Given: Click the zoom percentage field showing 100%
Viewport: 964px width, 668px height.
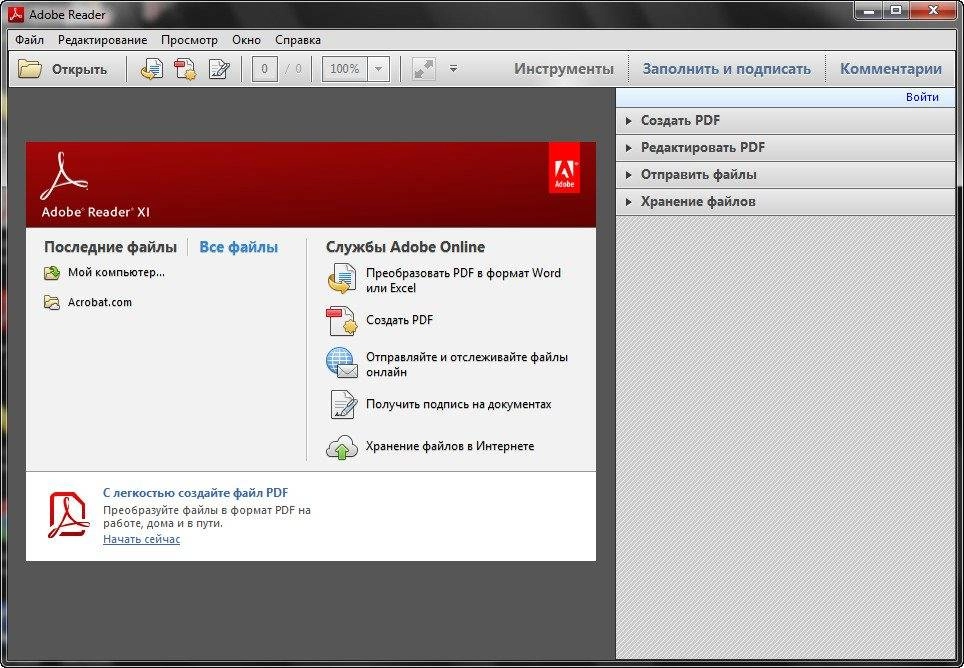Looking at the screenshot, I should coord(345,69).
